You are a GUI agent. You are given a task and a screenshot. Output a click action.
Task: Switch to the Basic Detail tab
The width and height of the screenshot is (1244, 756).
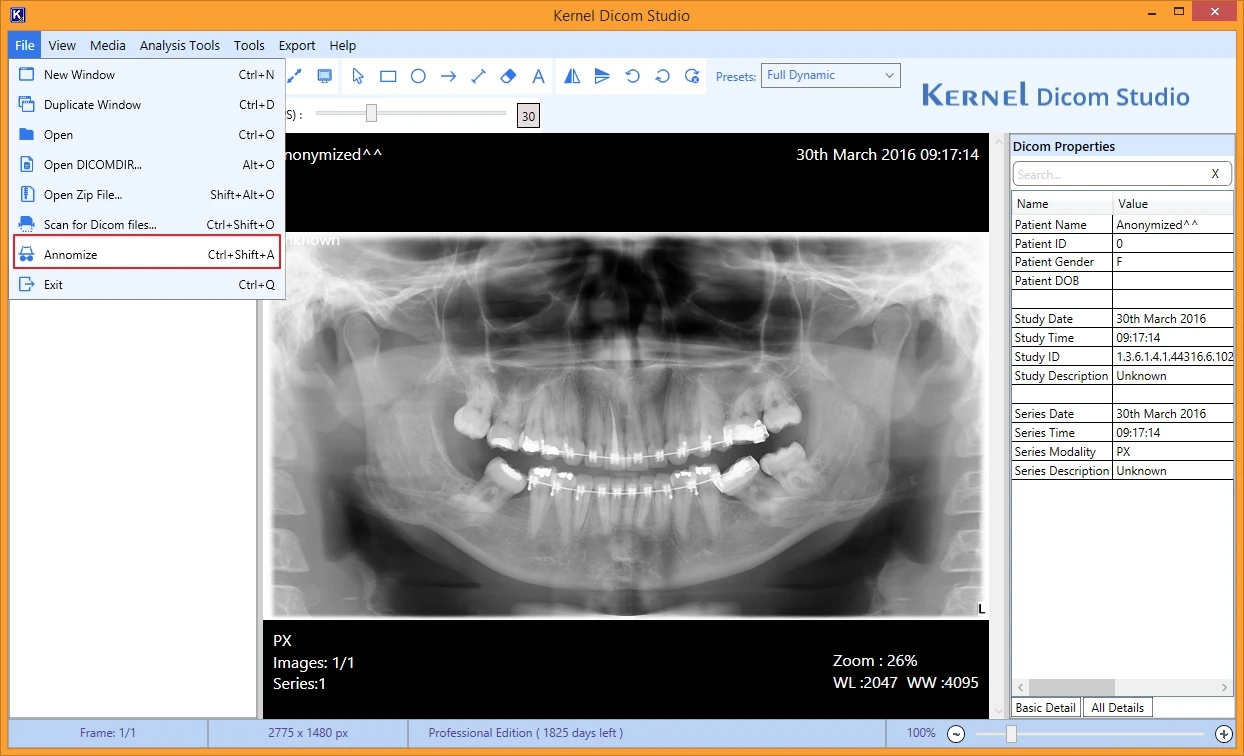[x=1046, y=708]
